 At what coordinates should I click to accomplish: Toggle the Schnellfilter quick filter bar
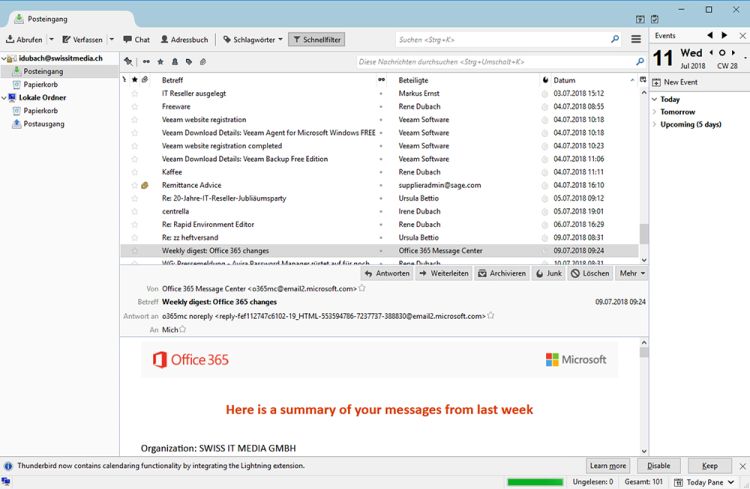pyautogui.click(x=316, y=40)
